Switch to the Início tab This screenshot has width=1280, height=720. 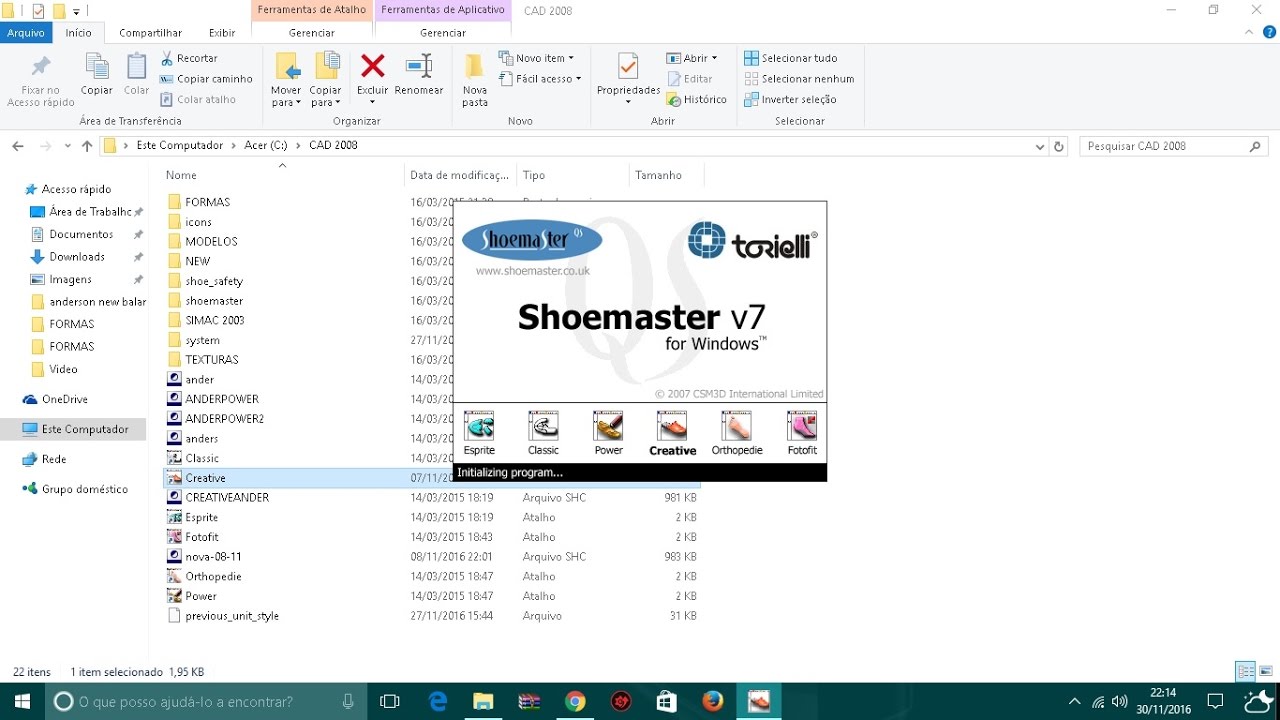click(x=79, y=32)
